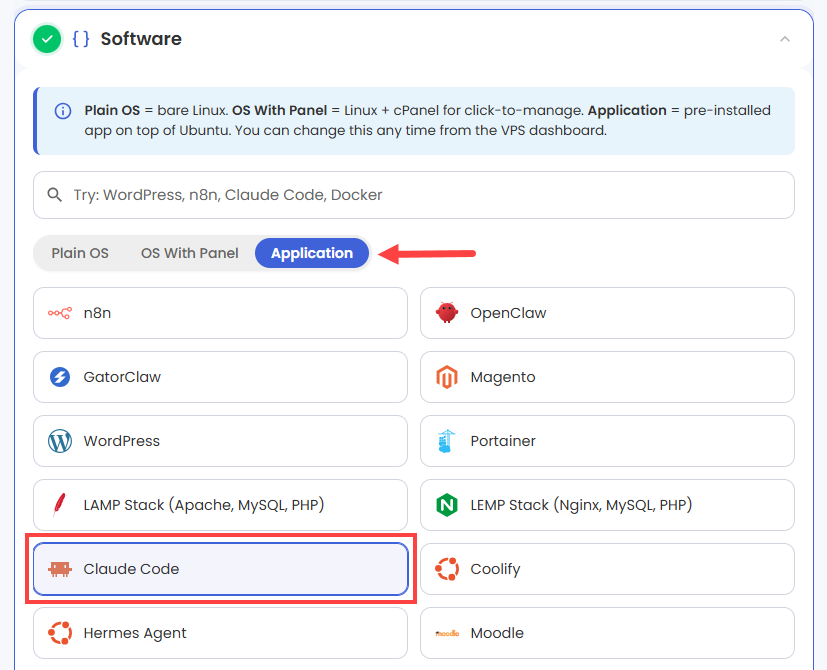Click the bold 'Application' word in the notice
This screenshot has width=827, height=670.
tap(627, 111)
